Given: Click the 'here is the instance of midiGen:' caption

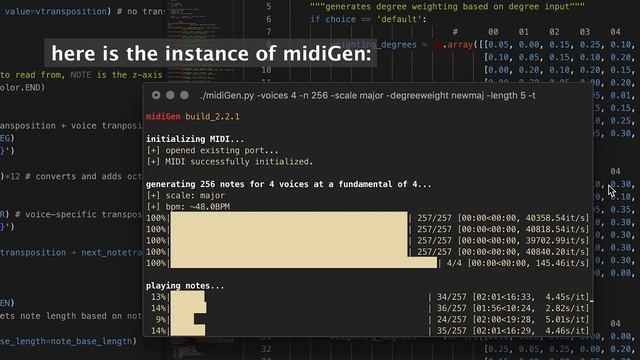Looking at the screenshot, I should point(211,53).
